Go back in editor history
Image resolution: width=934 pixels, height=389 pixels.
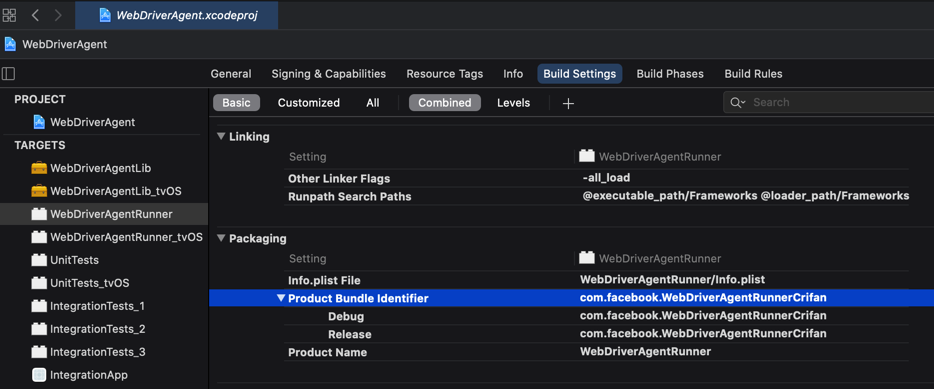pyautogui.click(x=35, y=15)
